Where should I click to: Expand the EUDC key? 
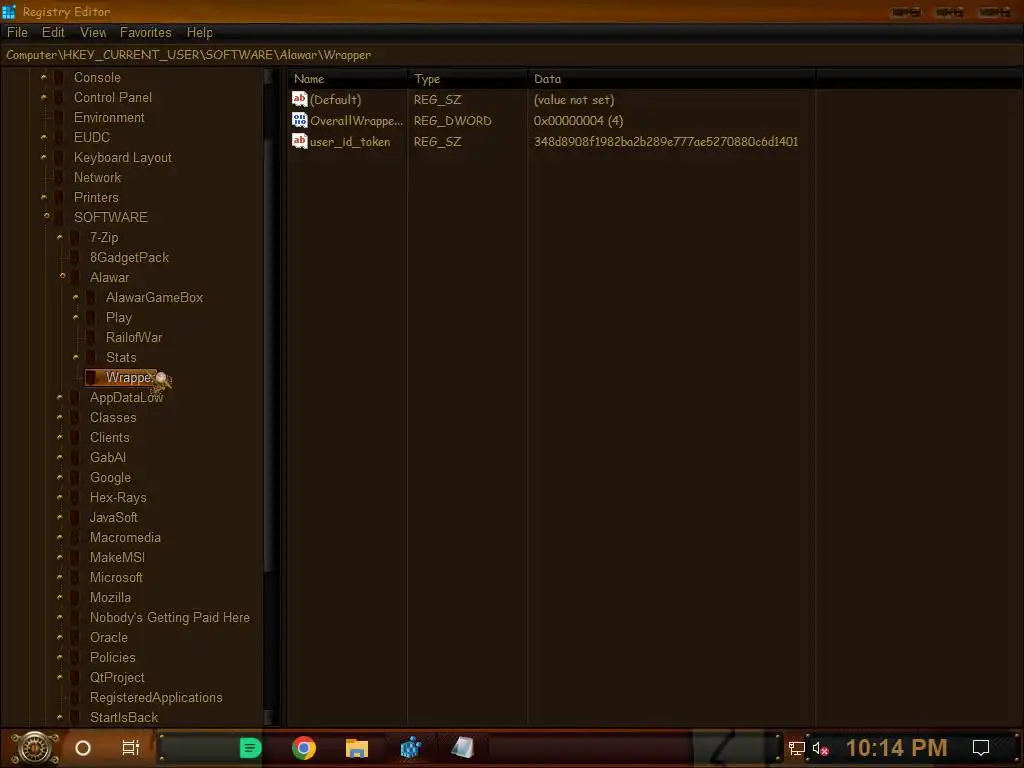(x=44, y=137)
